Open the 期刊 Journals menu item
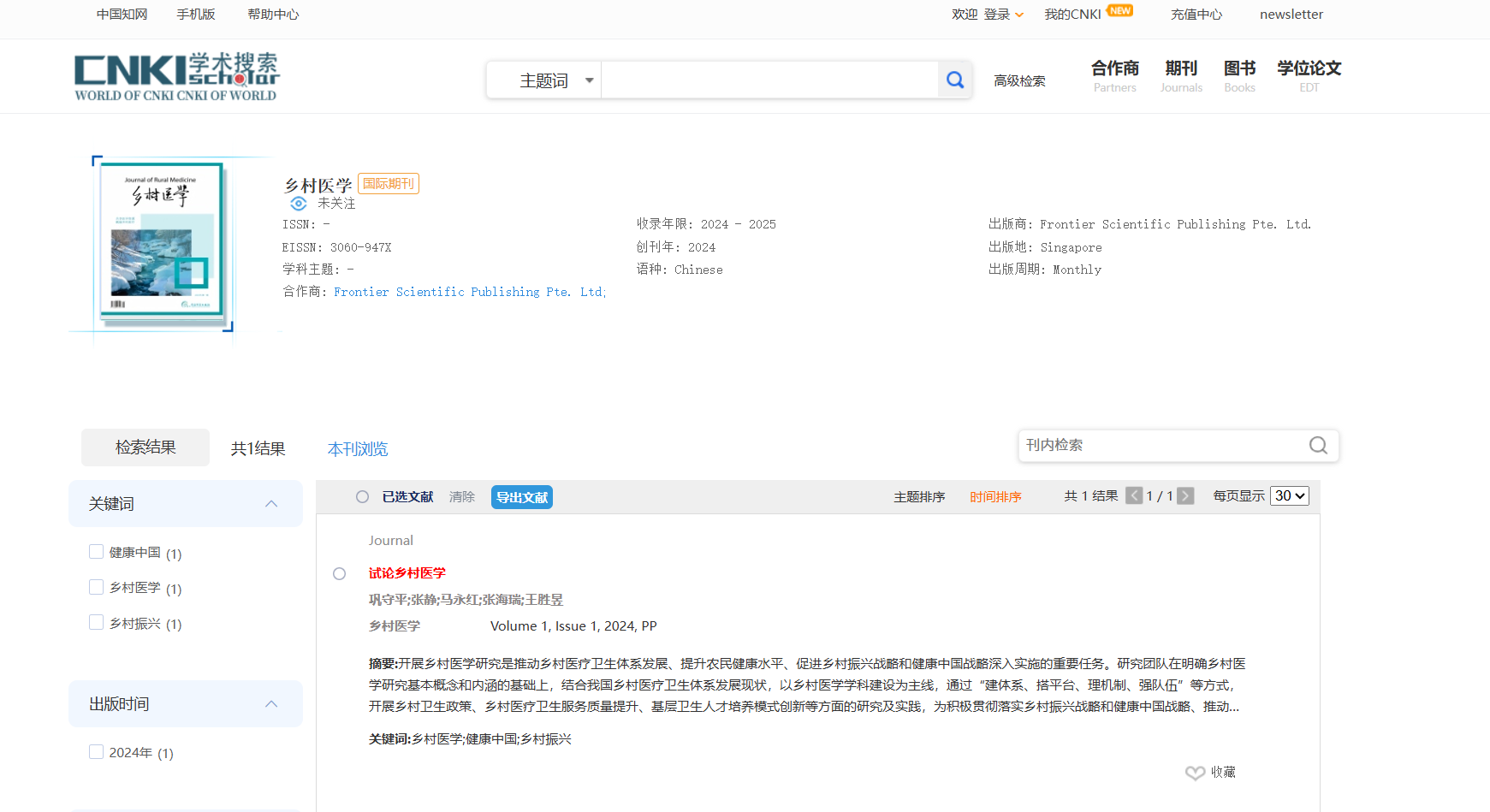Viewport: 1490px width, 812px height. point(1181,75)
